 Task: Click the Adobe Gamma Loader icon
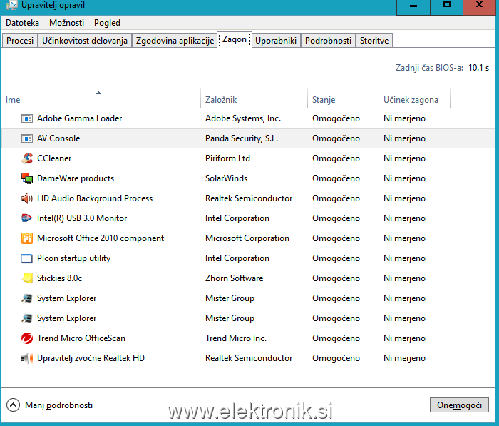tap(27, 118)
